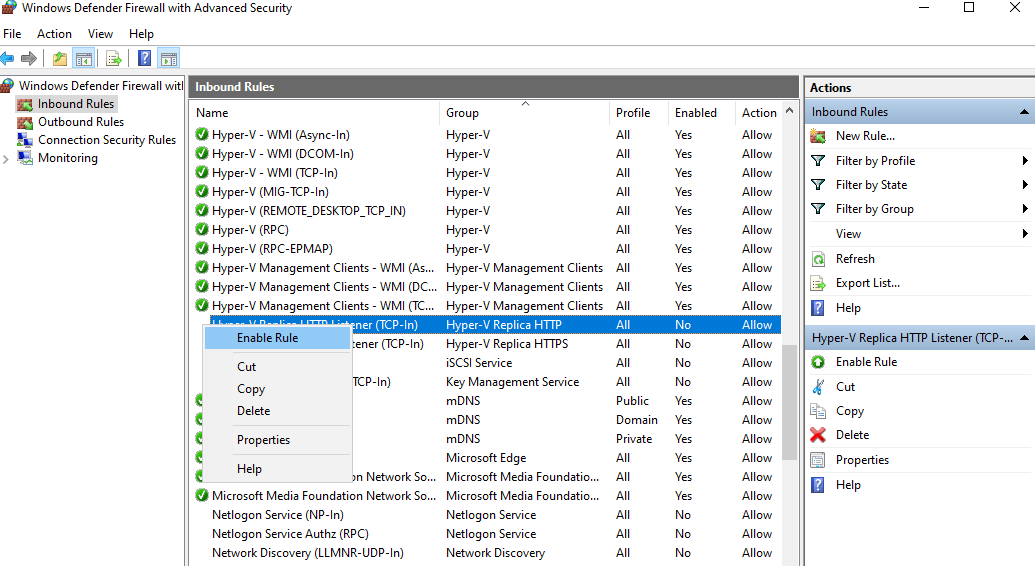Open the Filter by Profile submenu arrow
1035x566 pixels.
(x=1024, y=160)
